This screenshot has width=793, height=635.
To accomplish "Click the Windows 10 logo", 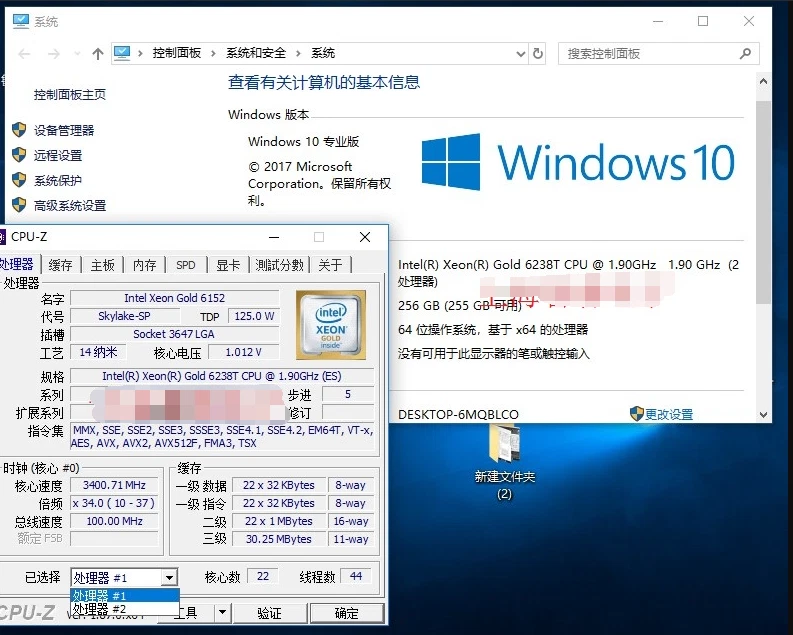I will point(578,162).
